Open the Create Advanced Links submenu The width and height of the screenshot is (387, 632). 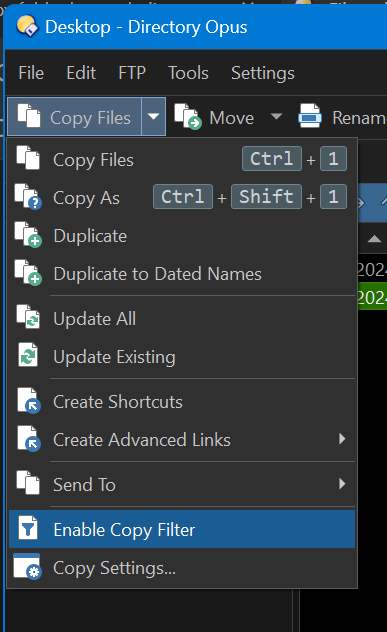click(182, 439)
